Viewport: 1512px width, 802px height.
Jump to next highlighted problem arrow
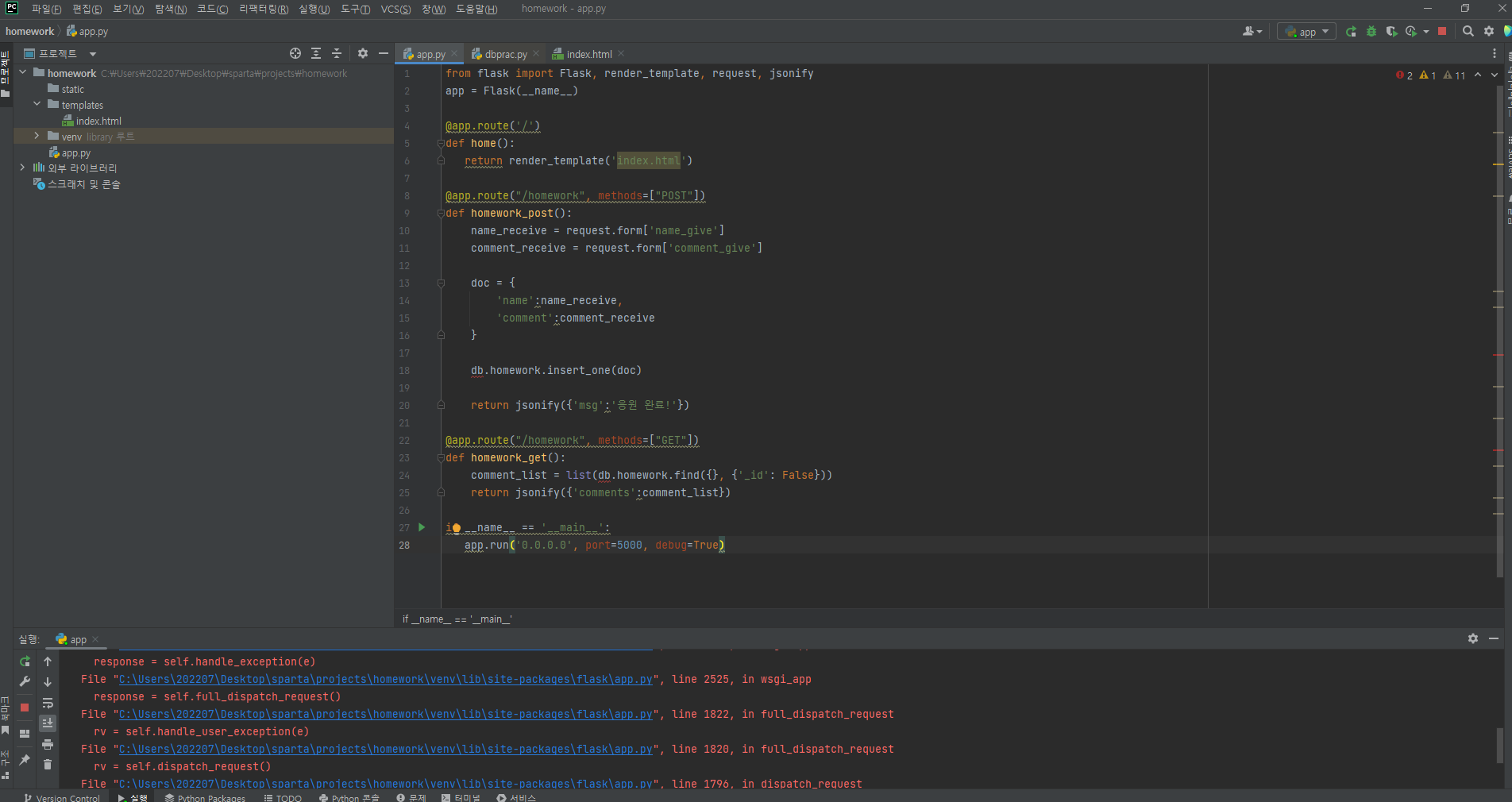[1495, 75]
